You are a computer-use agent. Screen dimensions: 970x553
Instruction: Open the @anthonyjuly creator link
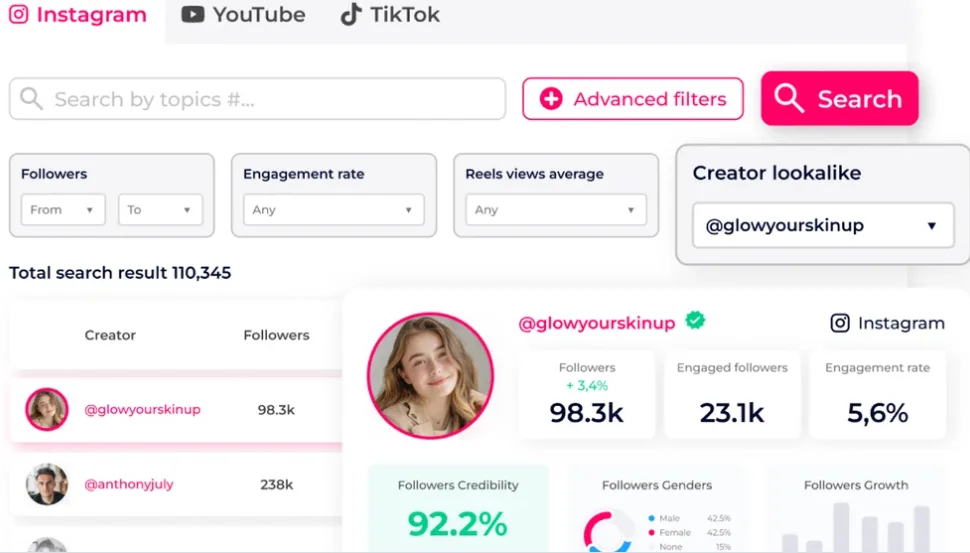[129, 484]
